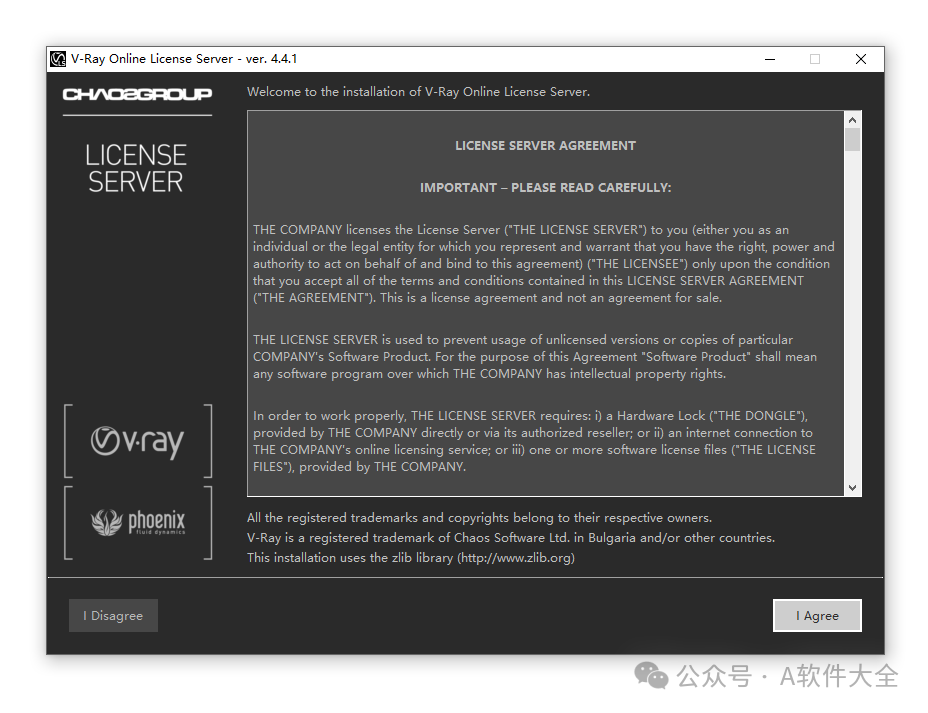Screen dimensions: 928x713
Task: Click the Phoenix fluid dynamics logo
Action: tap(138, 522)
